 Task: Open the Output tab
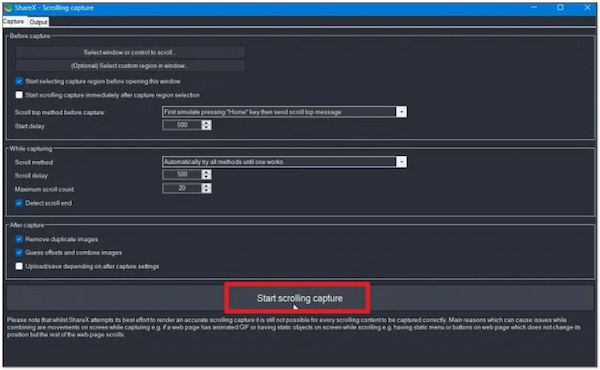38,22
